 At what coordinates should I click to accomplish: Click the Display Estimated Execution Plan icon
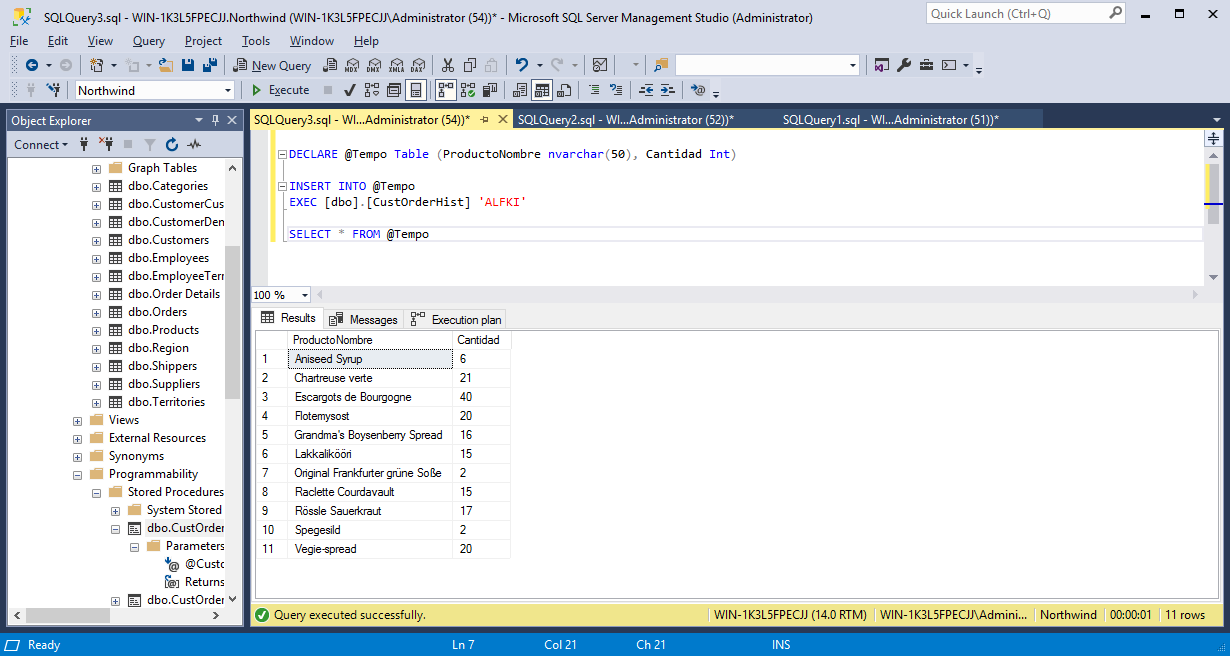pos(373,90)
